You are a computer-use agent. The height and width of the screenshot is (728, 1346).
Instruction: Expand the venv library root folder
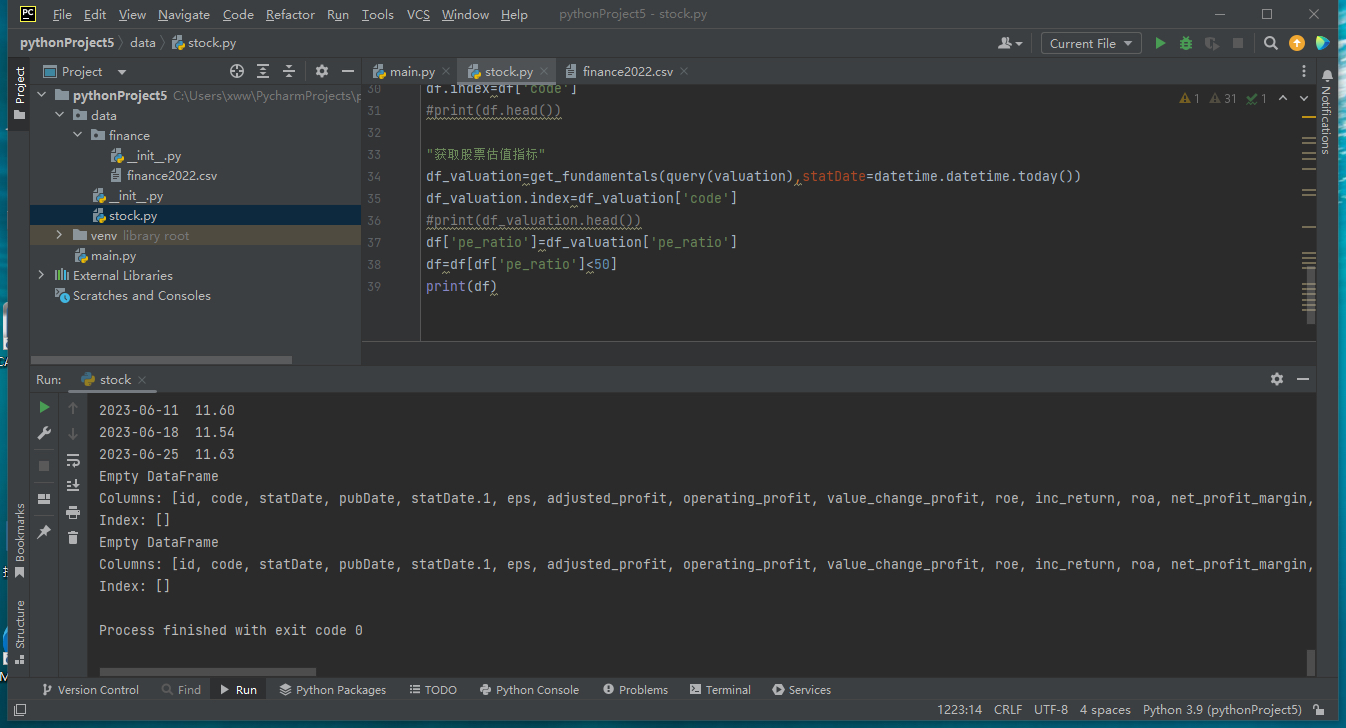click(x=60, y=235)
